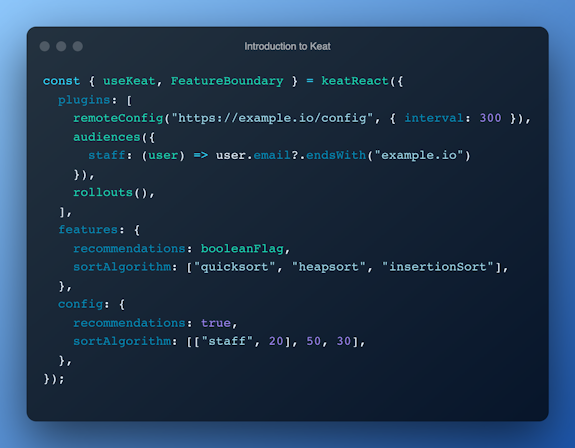This screenshot has height=448, width=575.
Task: Click the endsWith method call
Action: (336, 155)
